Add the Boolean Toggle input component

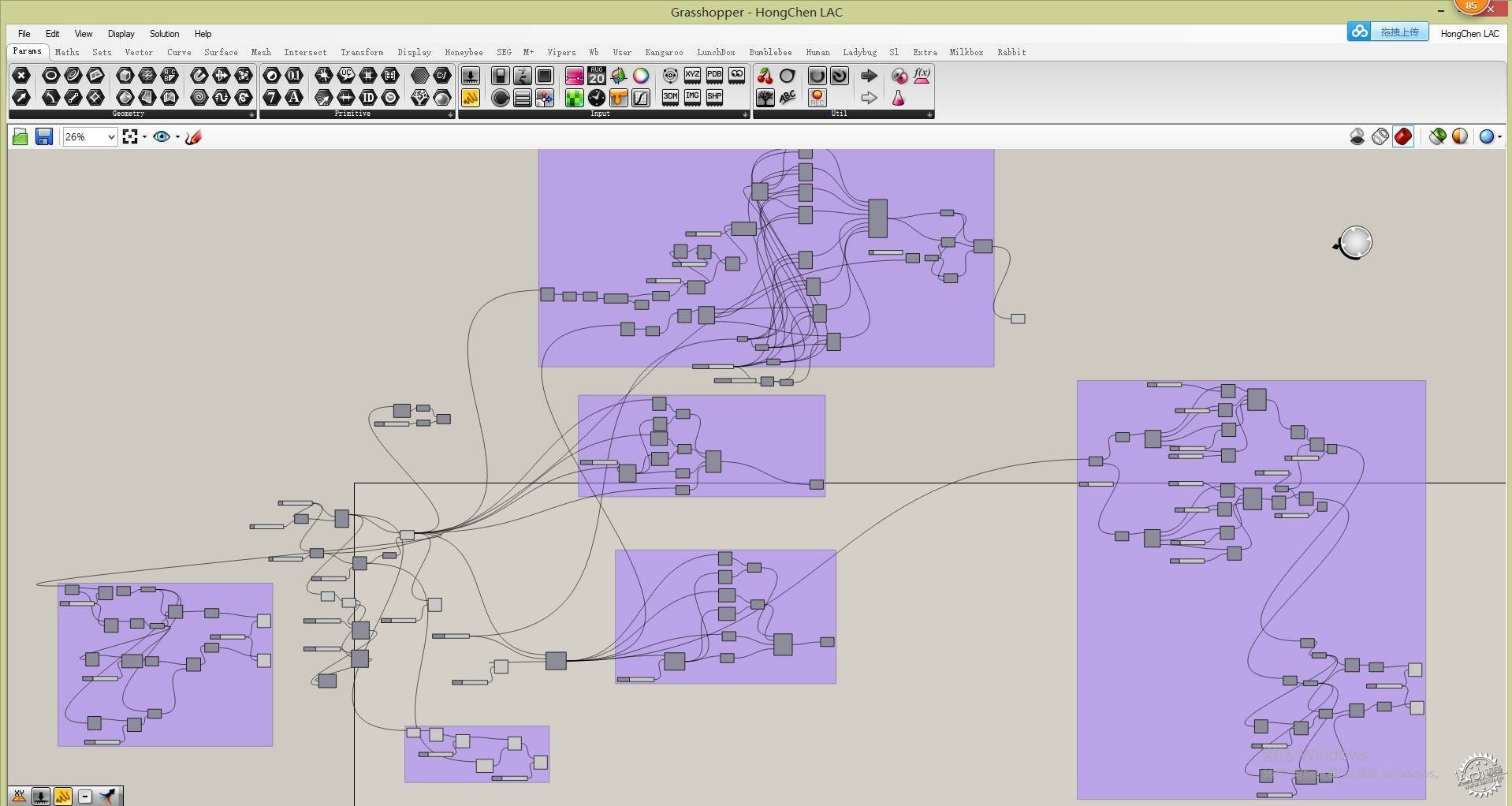[501, 76]
